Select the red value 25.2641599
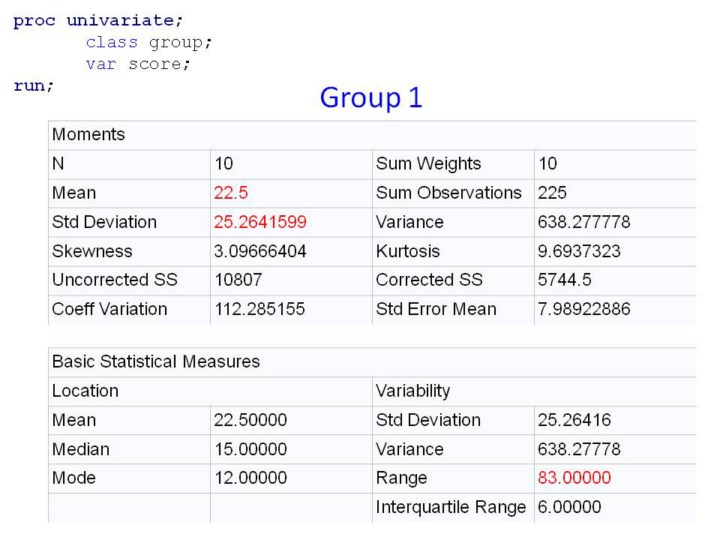This screenshot has width=720, height=540. tap(260, 222)
